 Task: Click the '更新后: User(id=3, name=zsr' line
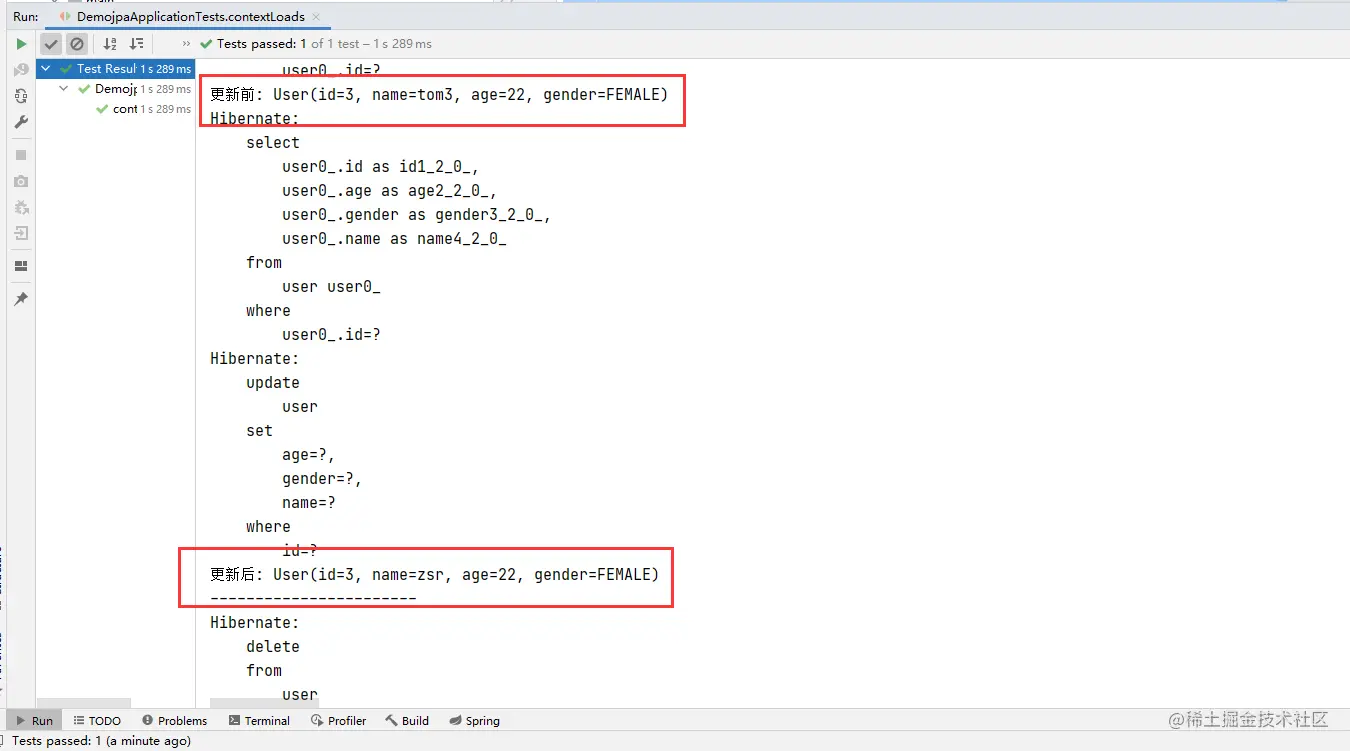pyautogui.click(x=434, y=574)
